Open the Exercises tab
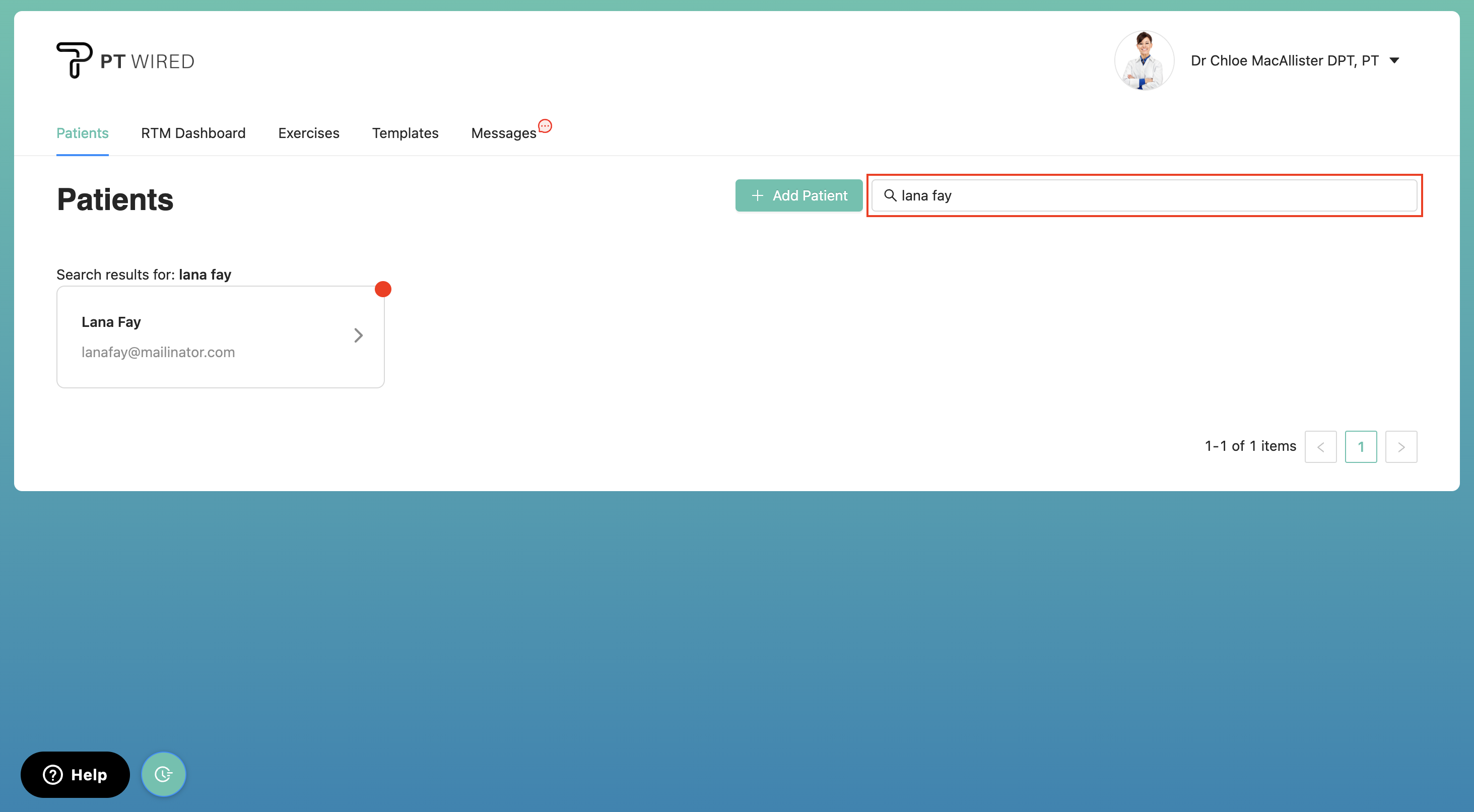1474x812 pixels. coord(308,133)
